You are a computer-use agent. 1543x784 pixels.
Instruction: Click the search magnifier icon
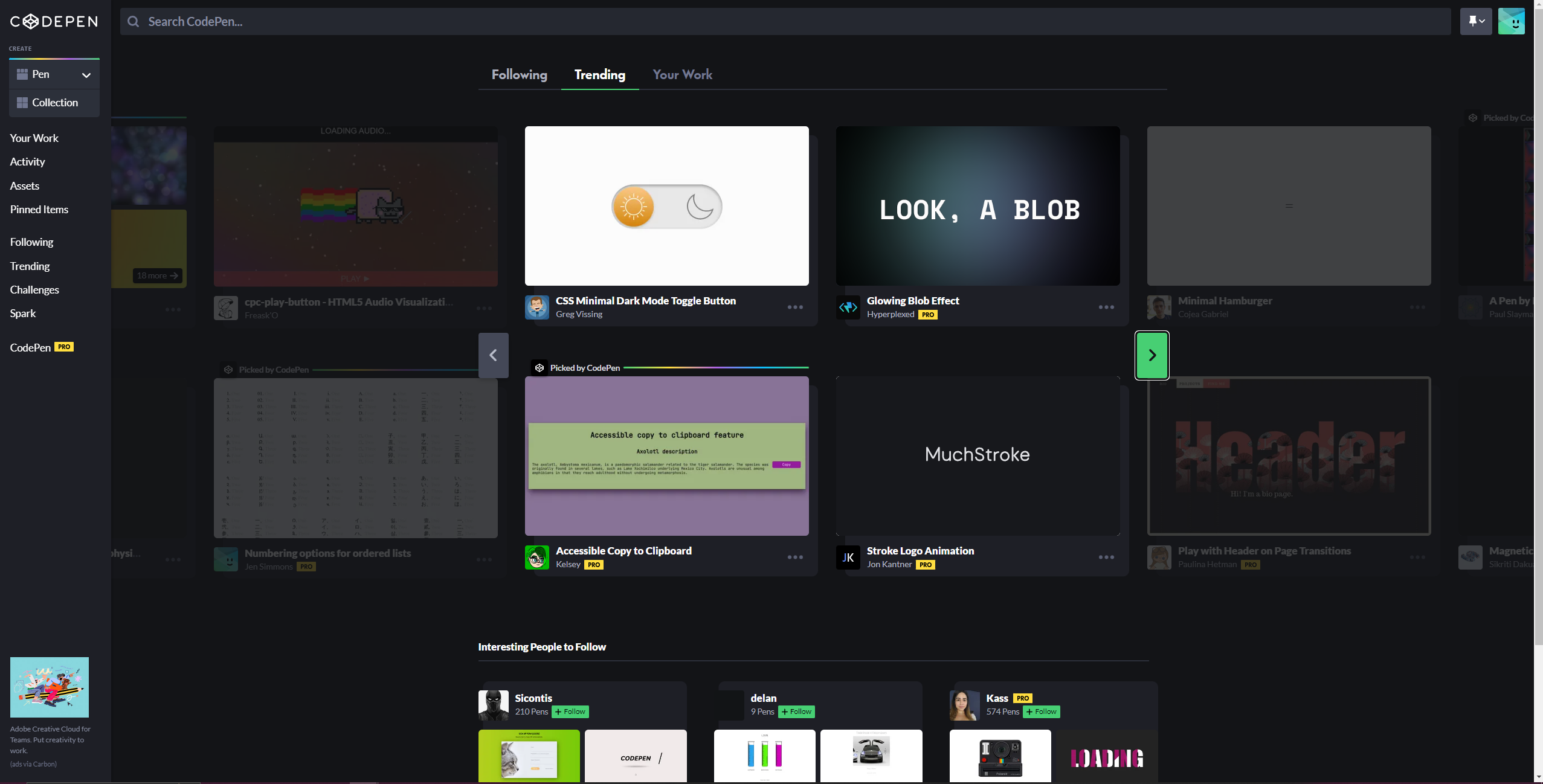tap(134, 22)
